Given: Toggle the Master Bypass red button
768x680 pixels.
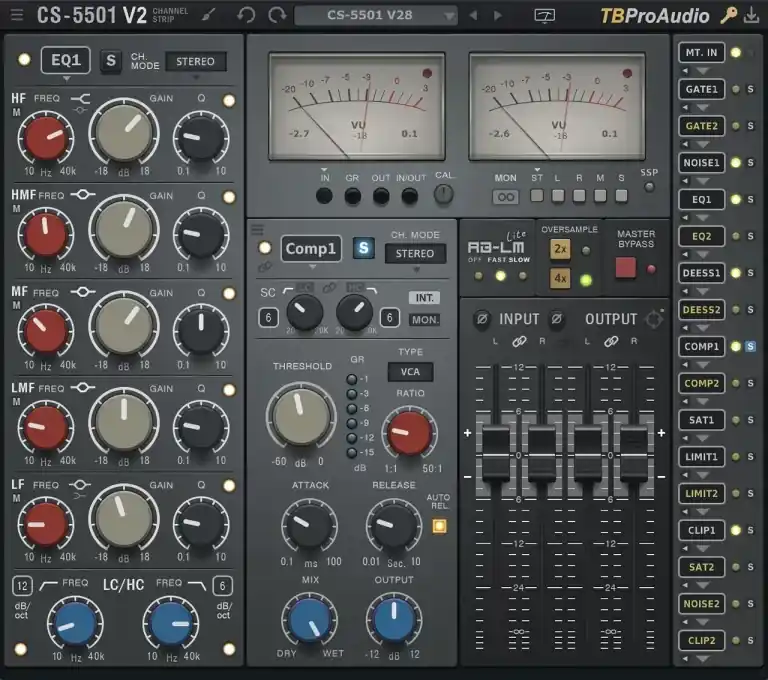Looking at the screenshot, I should click(x=625, y=268).
